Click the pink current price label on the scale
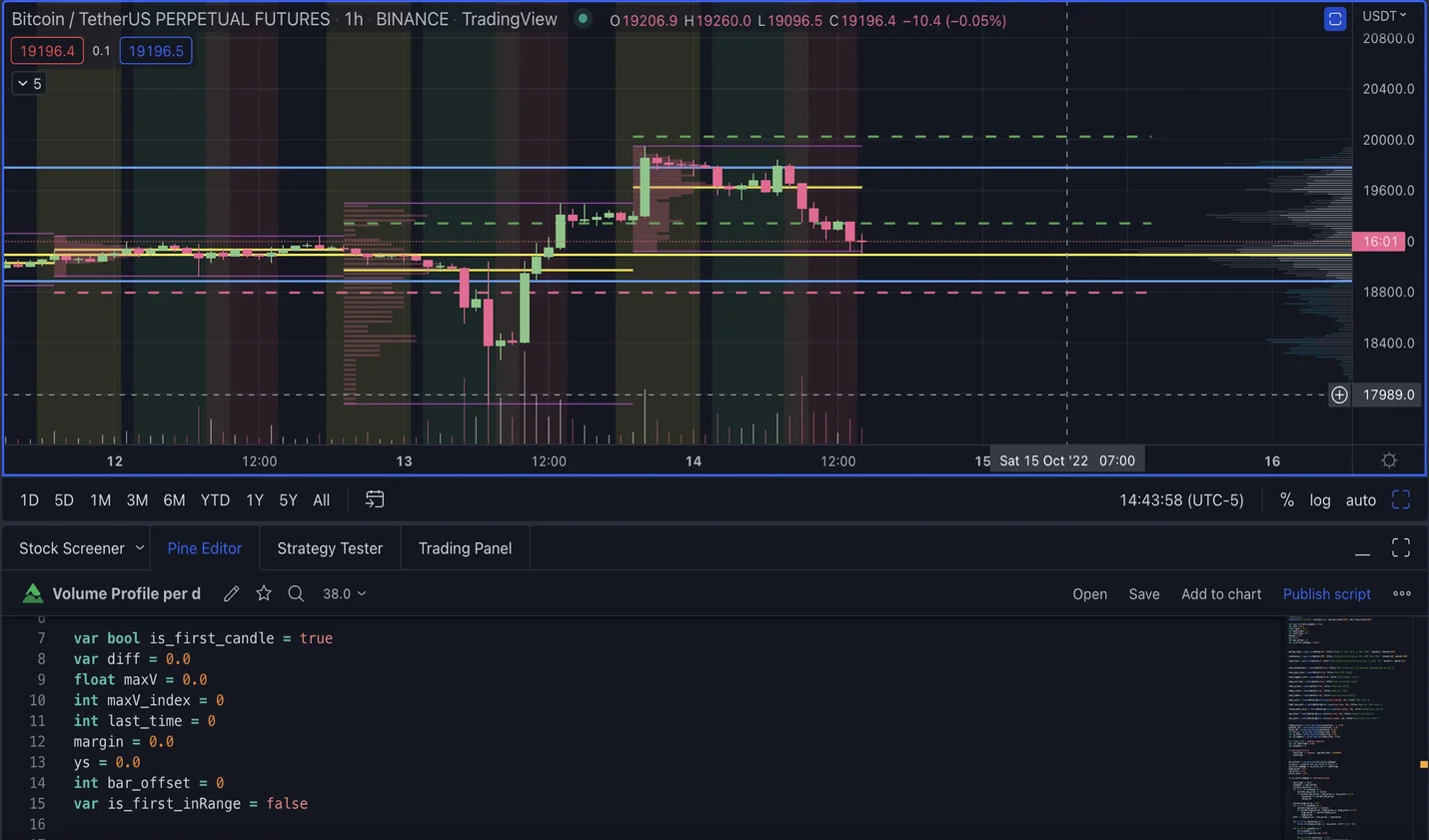 pyautogui.click(x=1379, y=241)
